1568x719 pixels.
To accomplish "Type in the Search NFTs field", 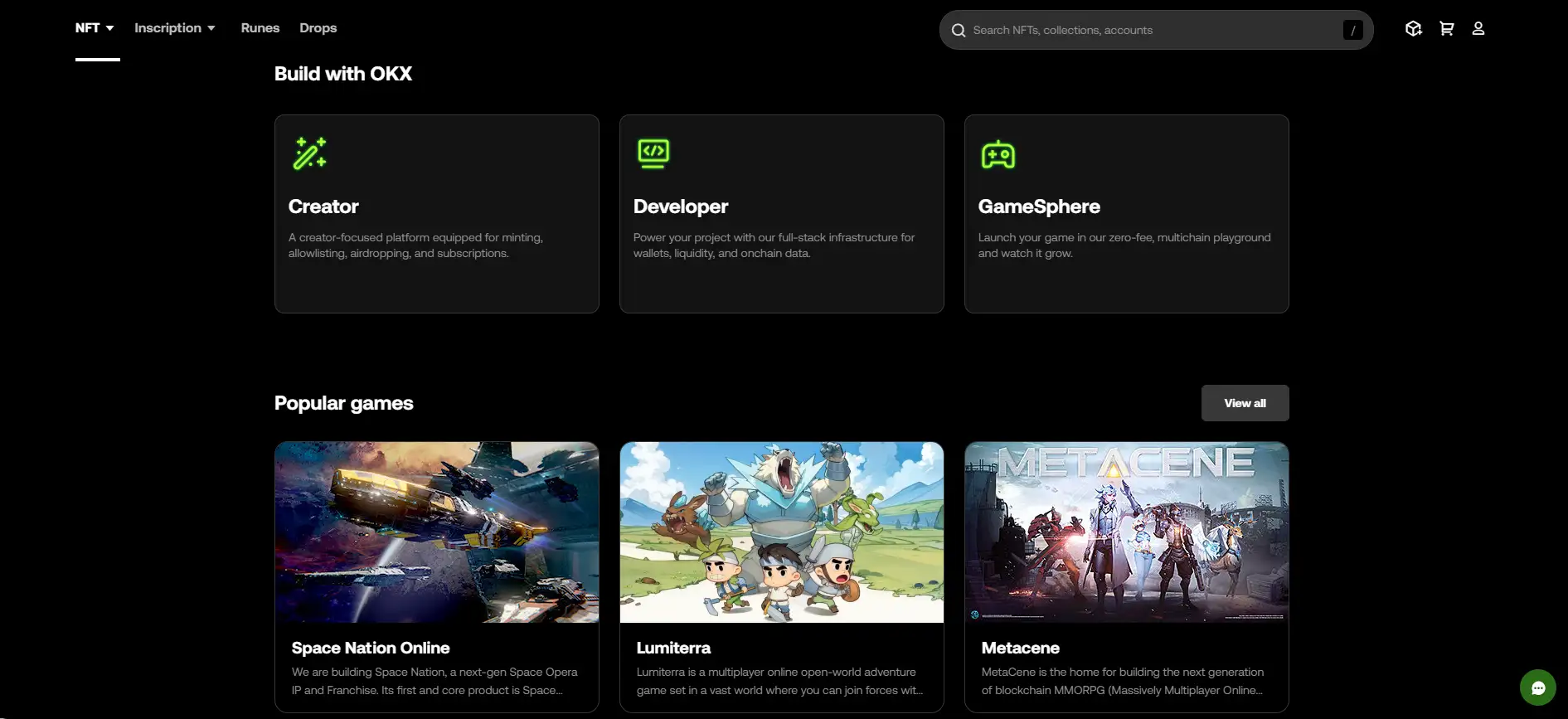I will (x=1153, y=31).
